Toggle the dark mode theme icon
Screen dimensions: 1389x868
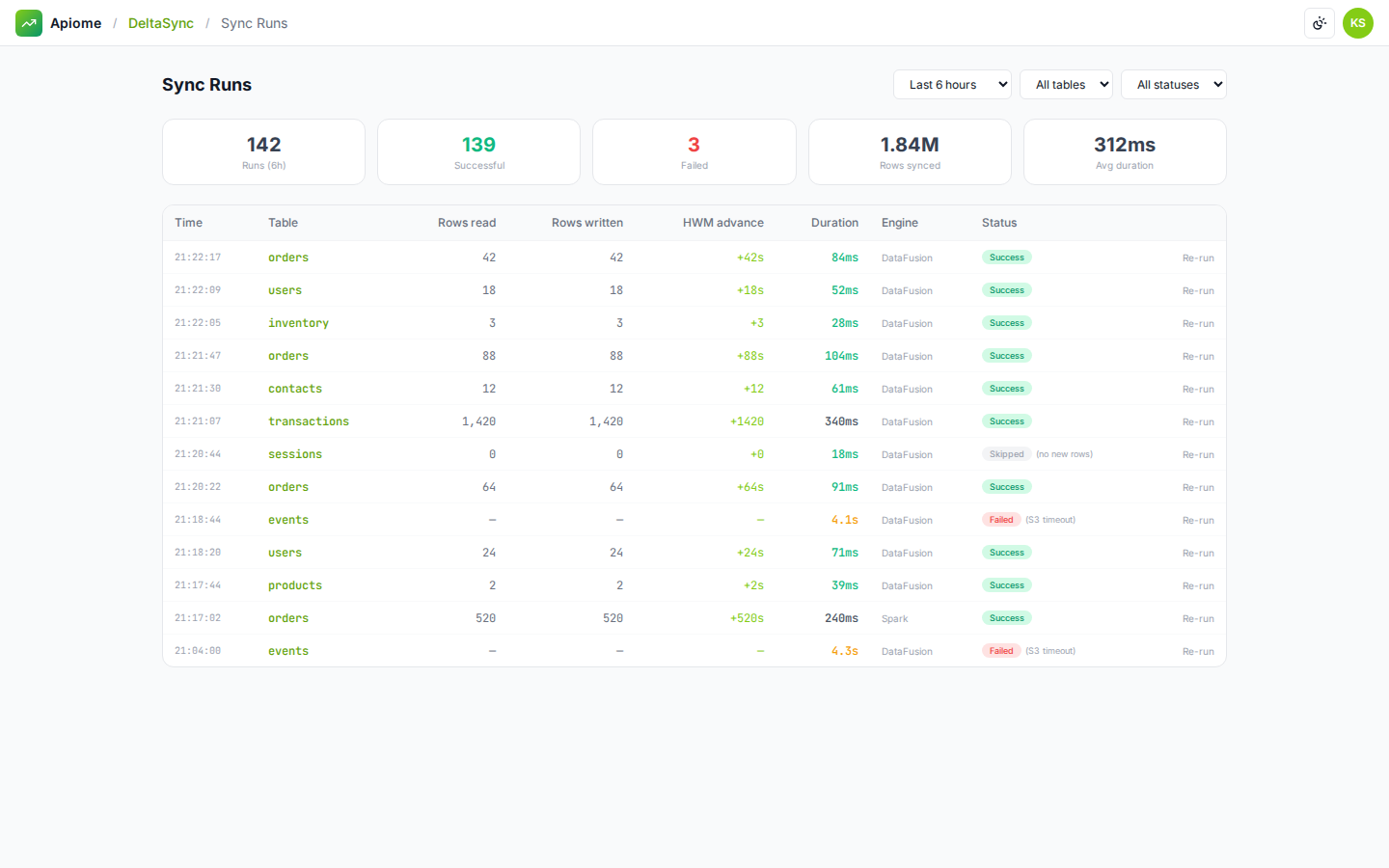(x=1320, y=23)
